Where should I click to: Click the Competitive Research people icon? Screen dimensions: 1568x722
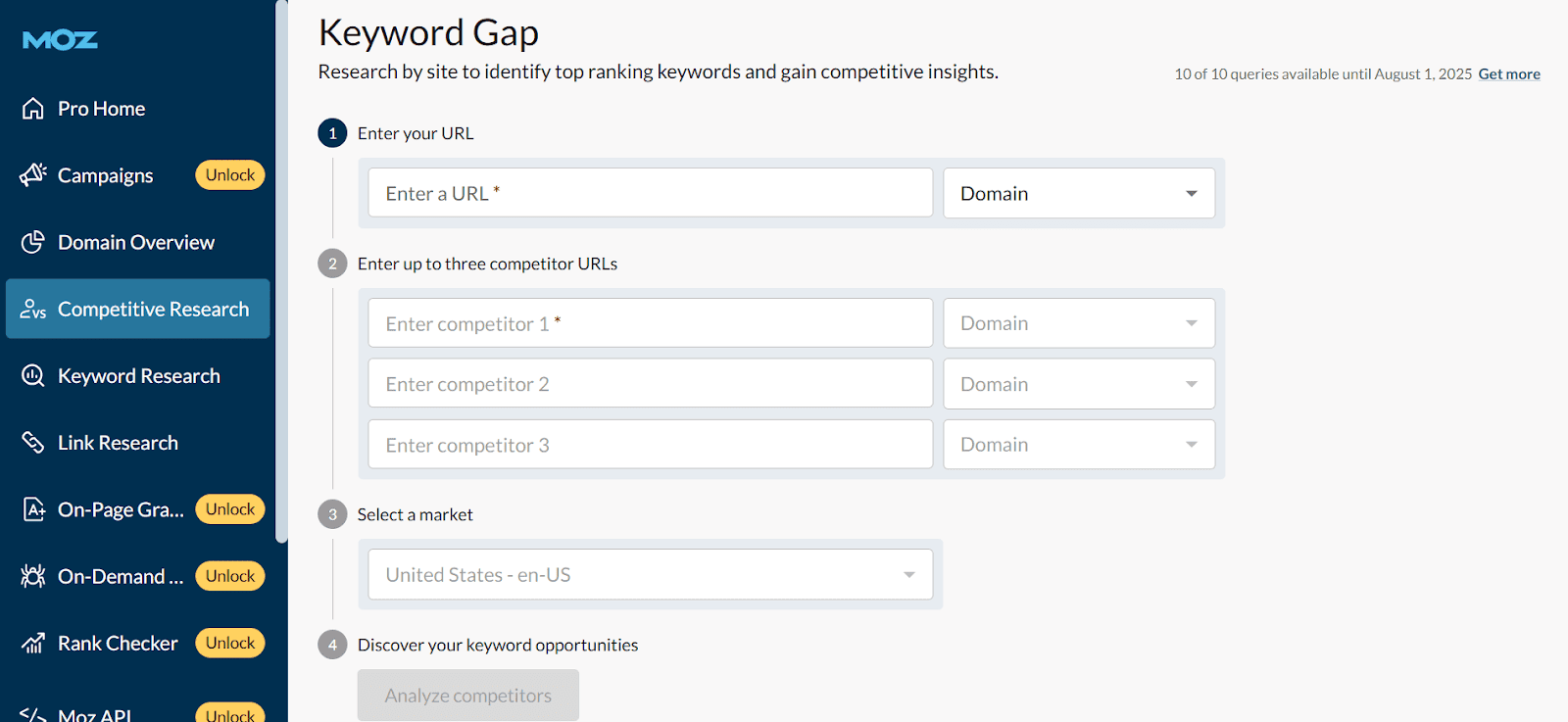tap(33, 310)
